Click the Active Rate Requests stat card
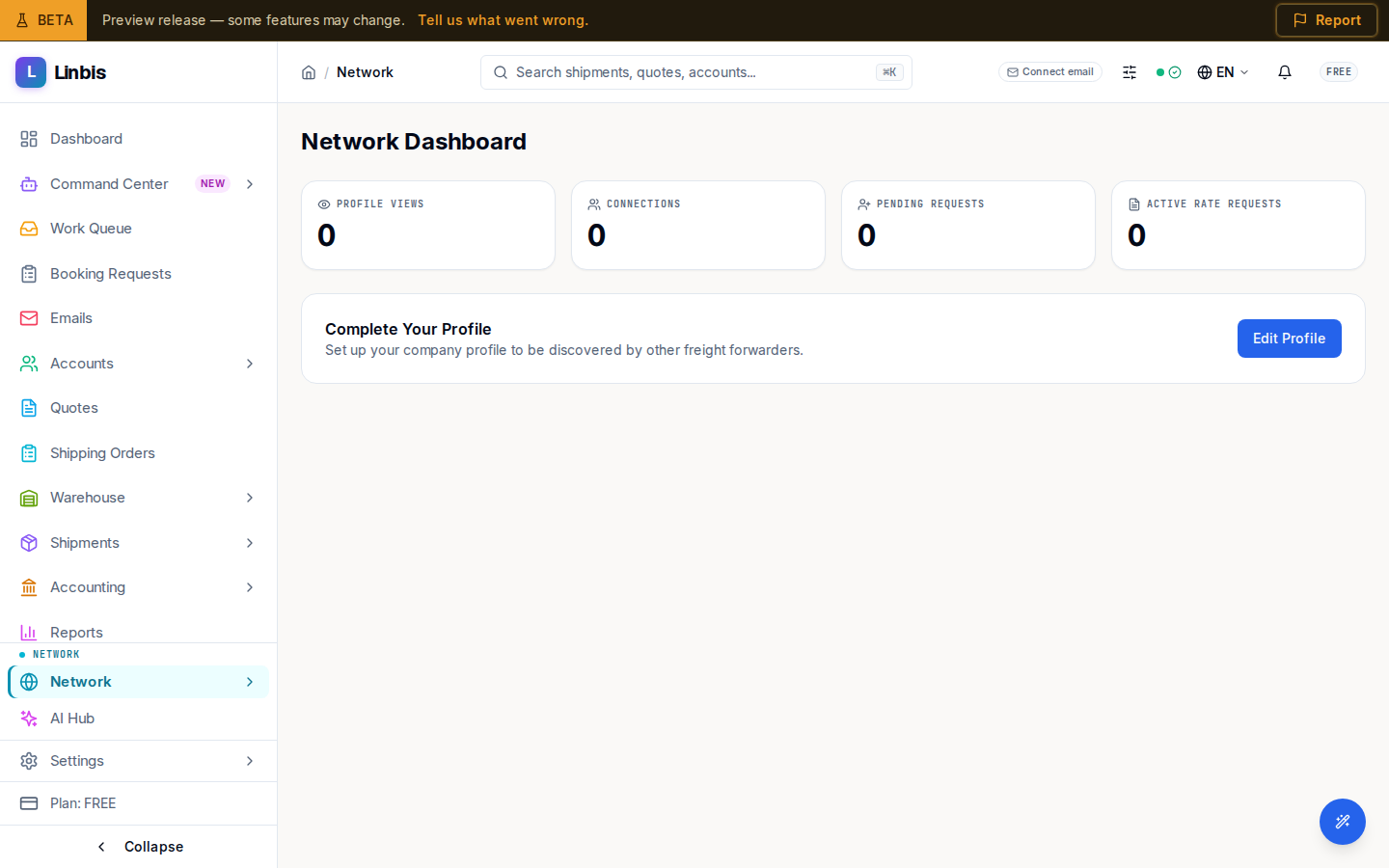 tap(1239, 226)
